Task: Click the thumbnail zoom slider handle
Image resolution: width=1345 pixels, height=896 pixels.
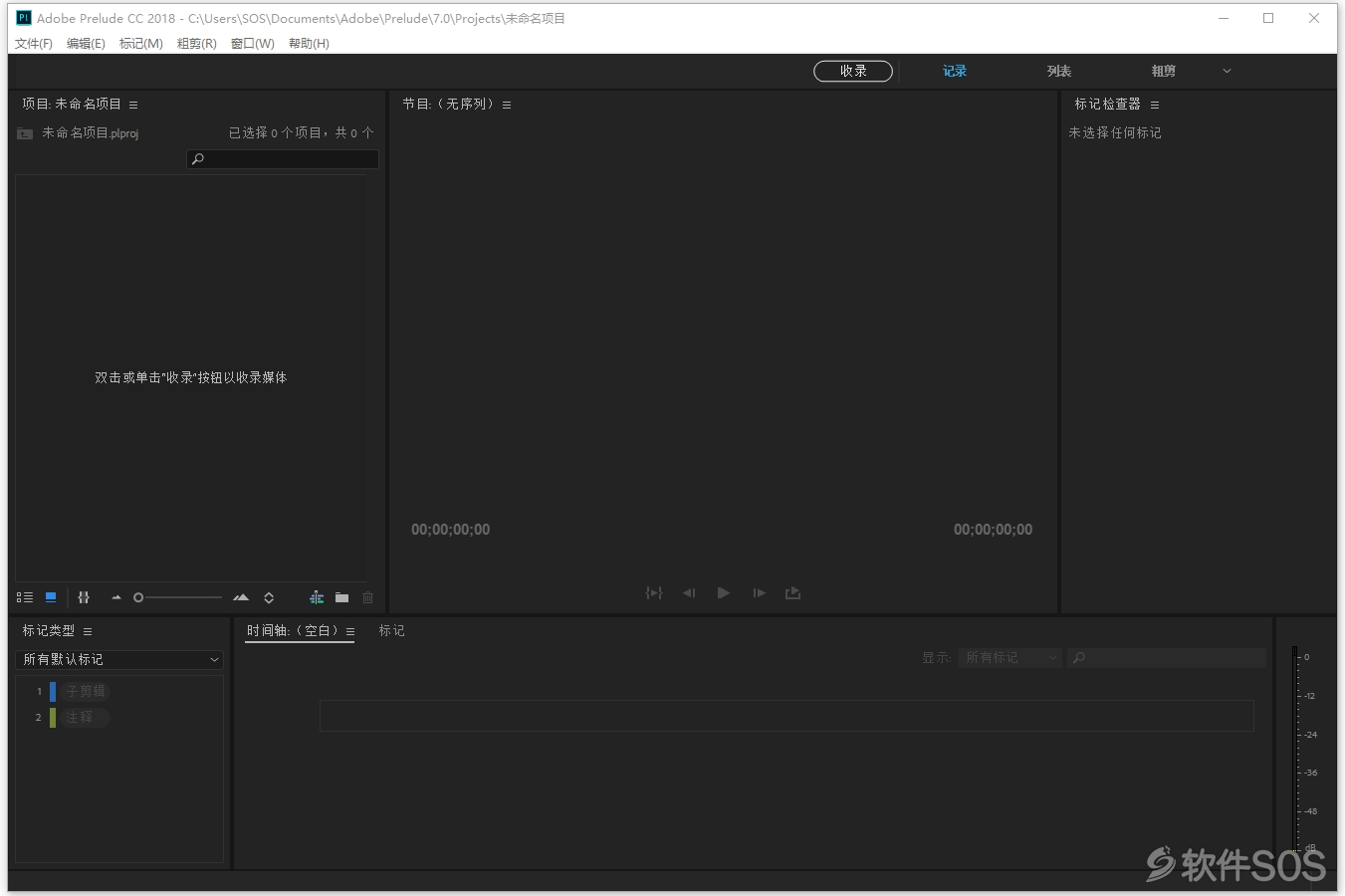Action: click(x=138, y=597)
